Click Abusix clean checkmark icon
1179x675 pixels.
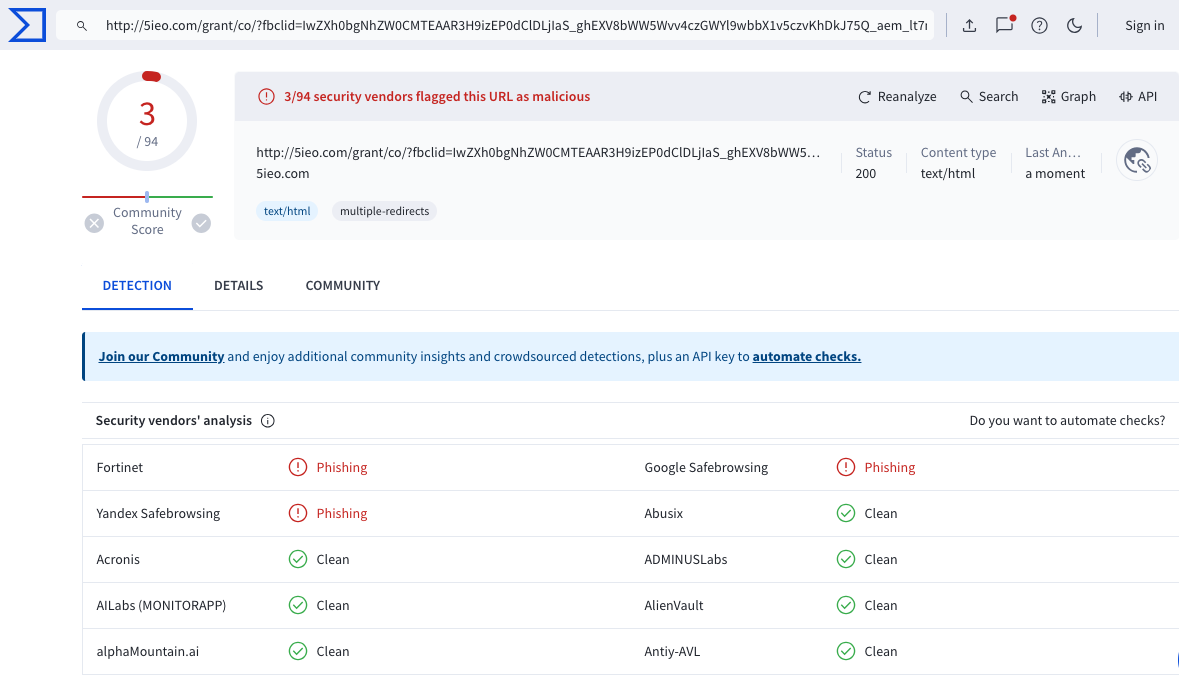[846, 513]
